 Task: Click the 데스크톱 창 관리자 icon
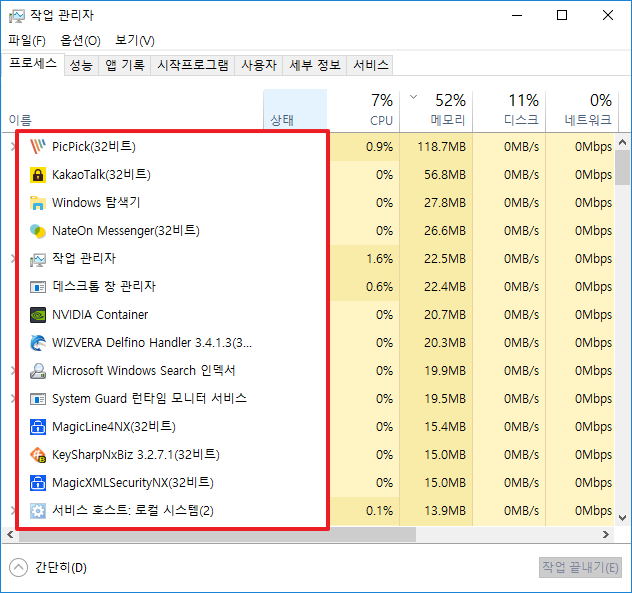click(37, 287)
